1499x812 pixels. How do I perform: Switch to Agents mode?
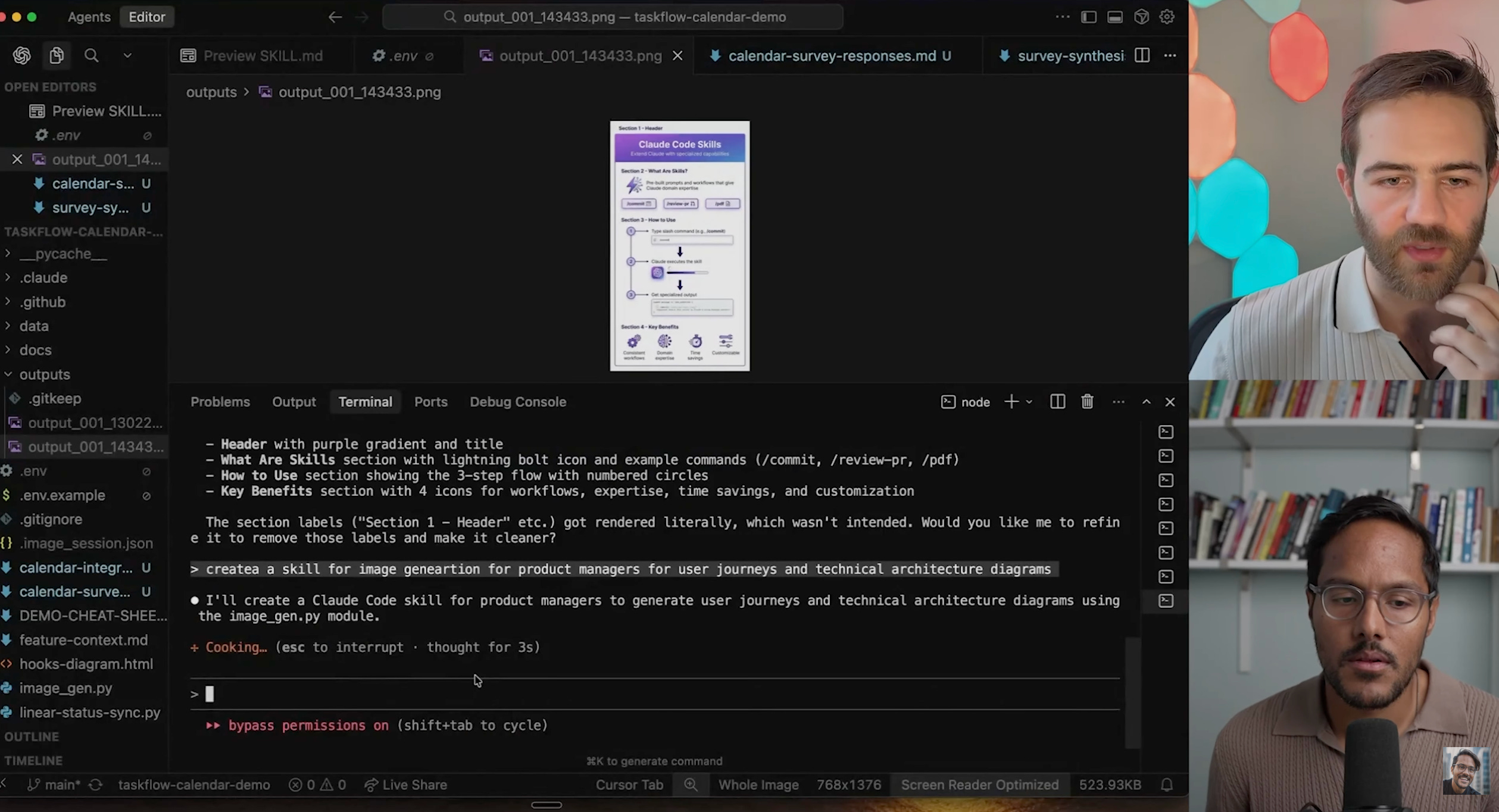click(89, 17)
